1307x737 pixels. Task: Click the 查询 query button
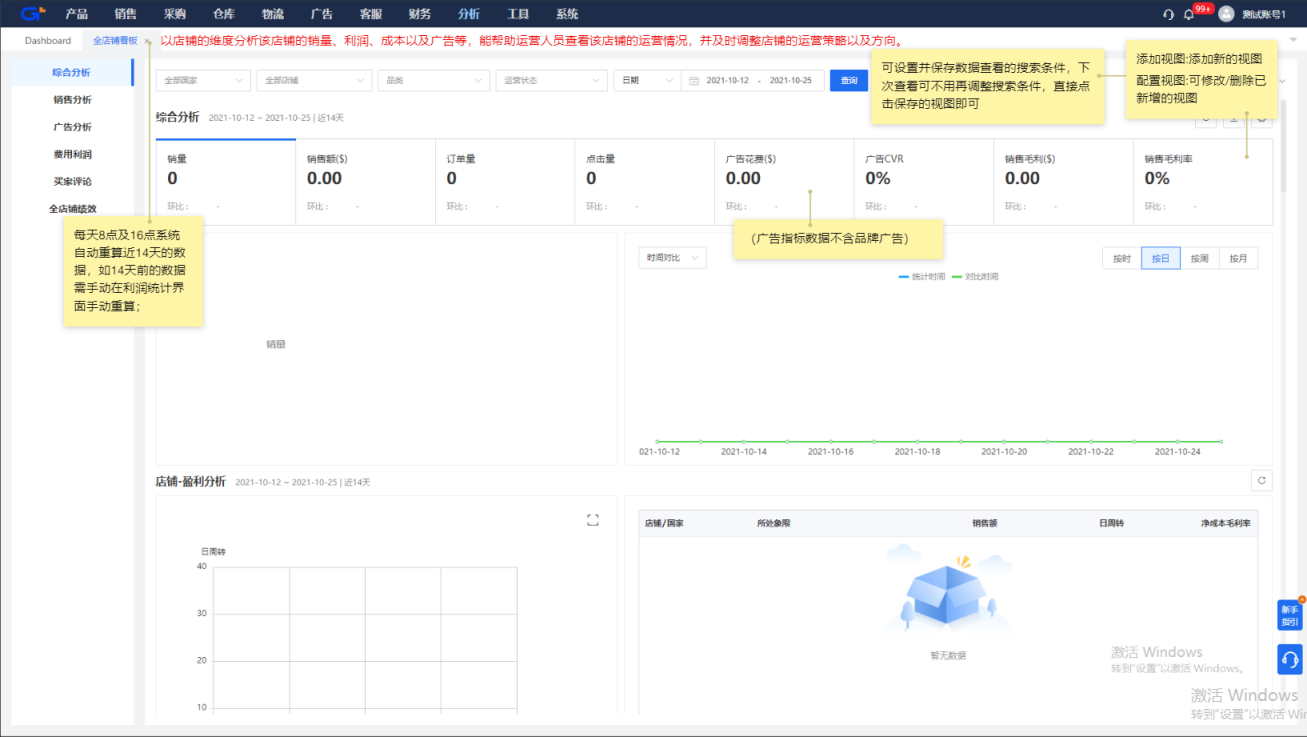[848, 79]
